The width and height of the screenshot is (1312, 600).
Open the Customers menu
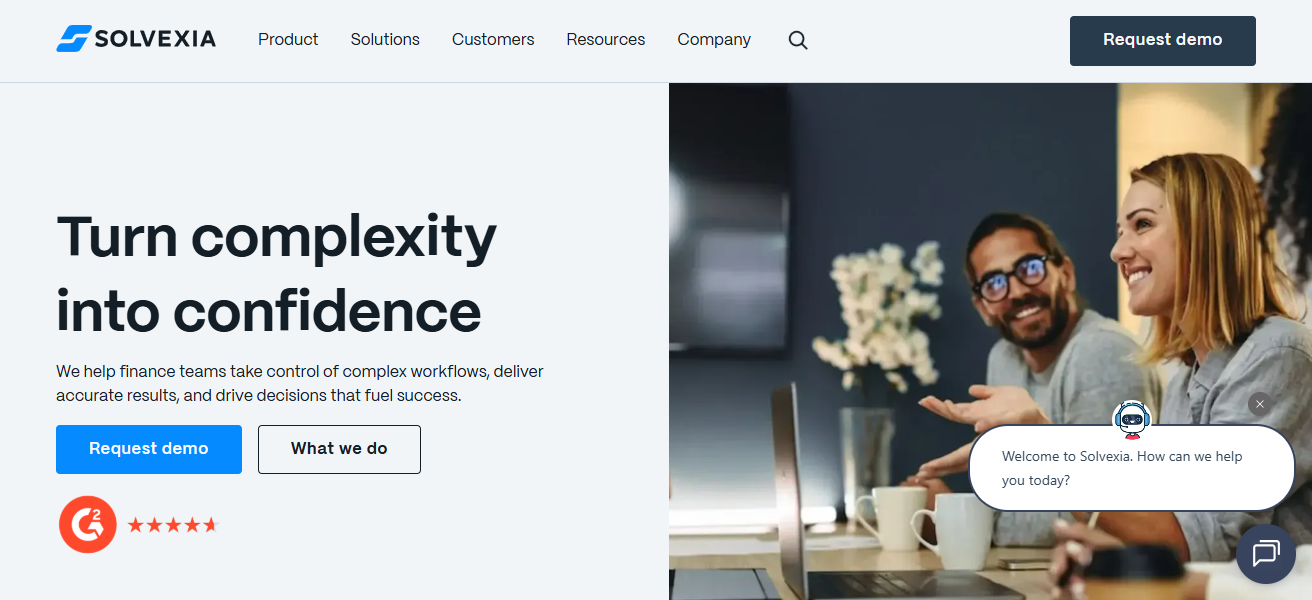pos(493,40)
